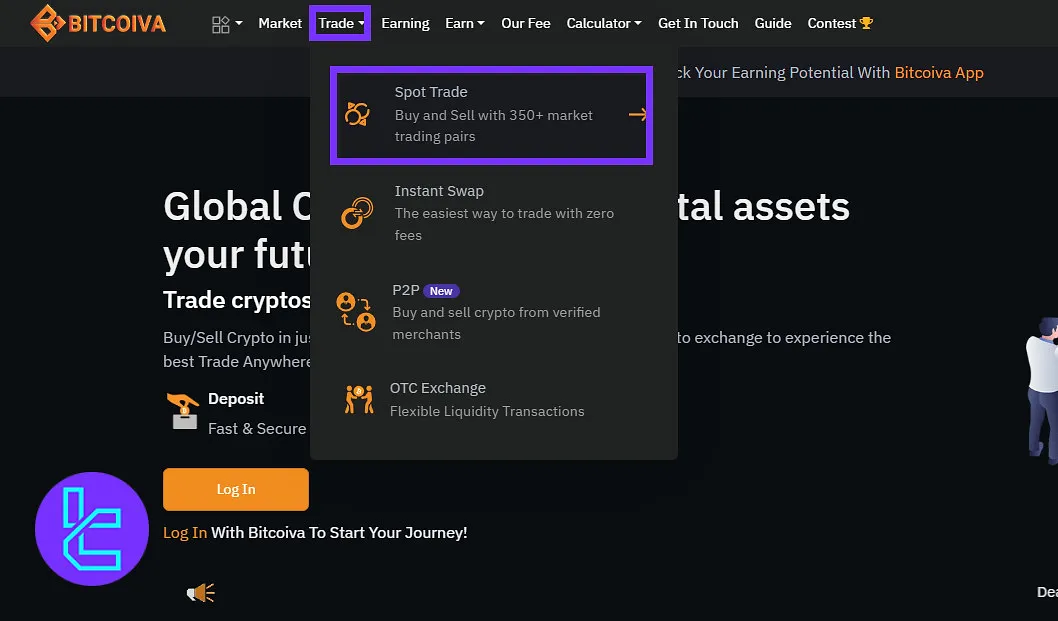
Task: Expand the Calculator dropdown
Action: [604, 23]
